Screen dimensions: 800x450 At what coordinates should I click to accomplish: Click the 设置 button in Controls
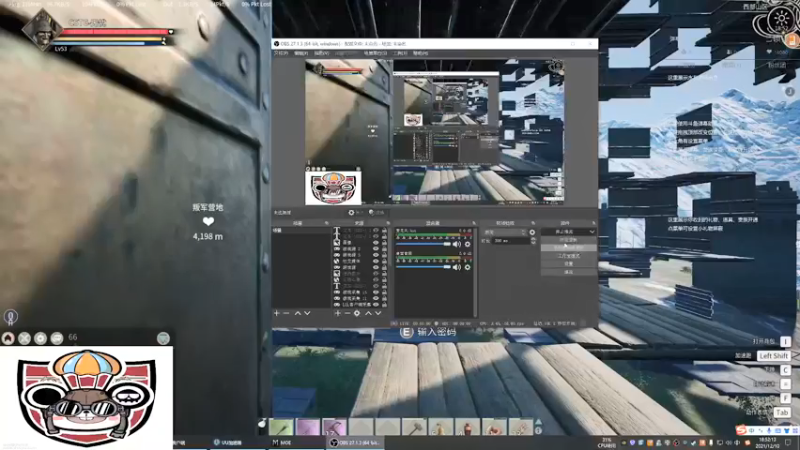568,264
